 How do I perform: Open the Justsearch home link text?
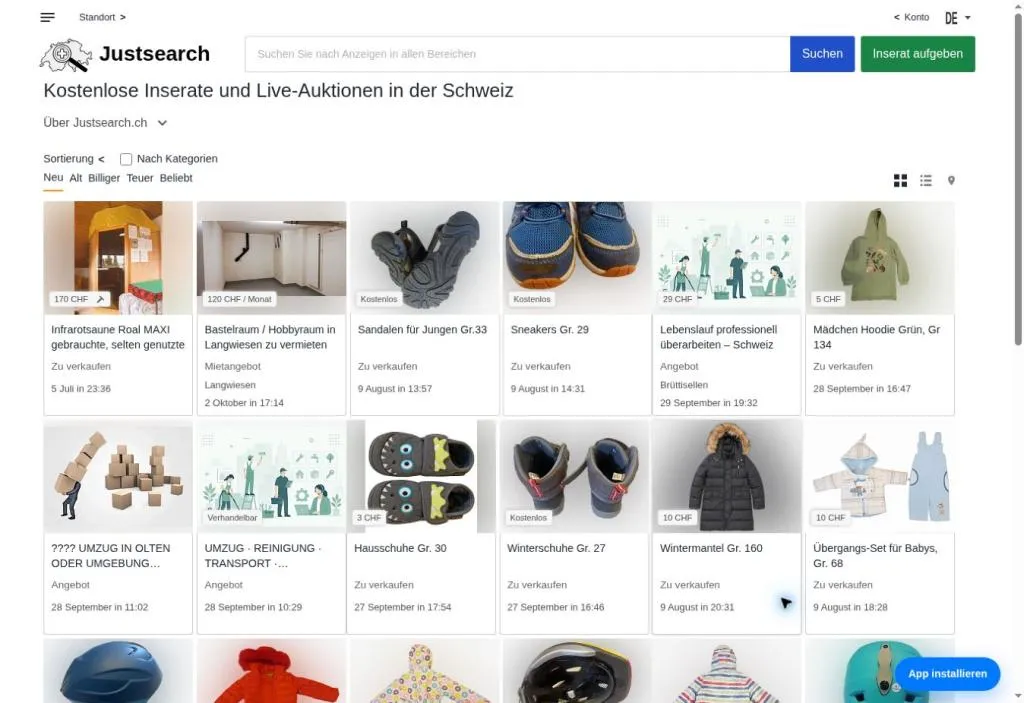coord(155,54)
